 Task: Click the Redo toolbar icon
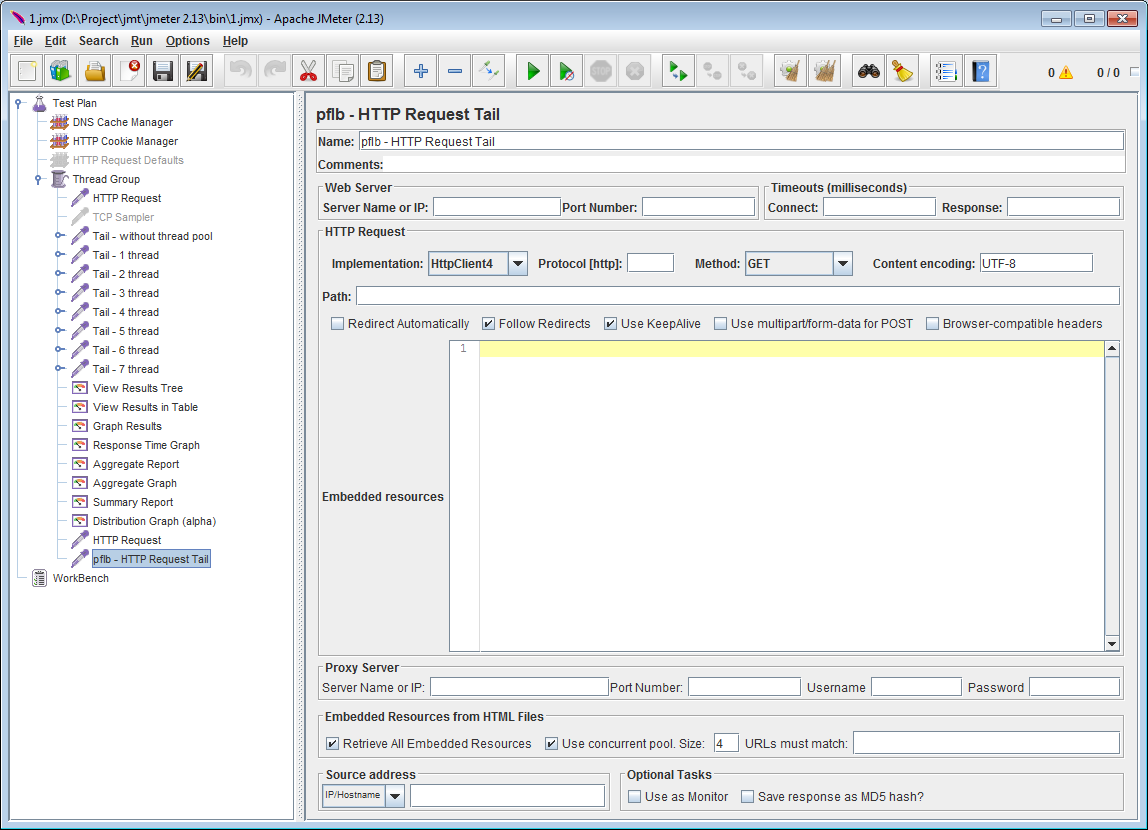click(x=275, y=71)
